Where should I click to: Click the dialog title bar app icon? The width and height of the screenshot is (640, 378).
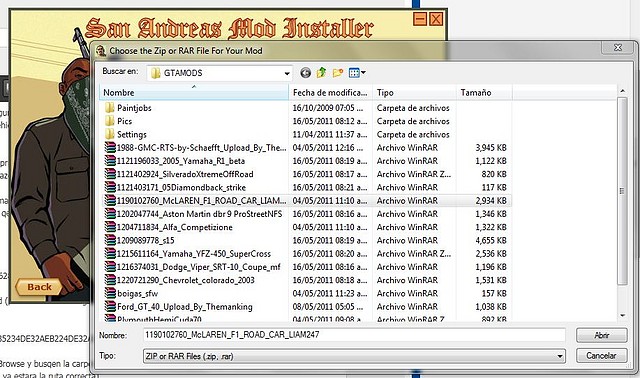click(x=101, y=51)
